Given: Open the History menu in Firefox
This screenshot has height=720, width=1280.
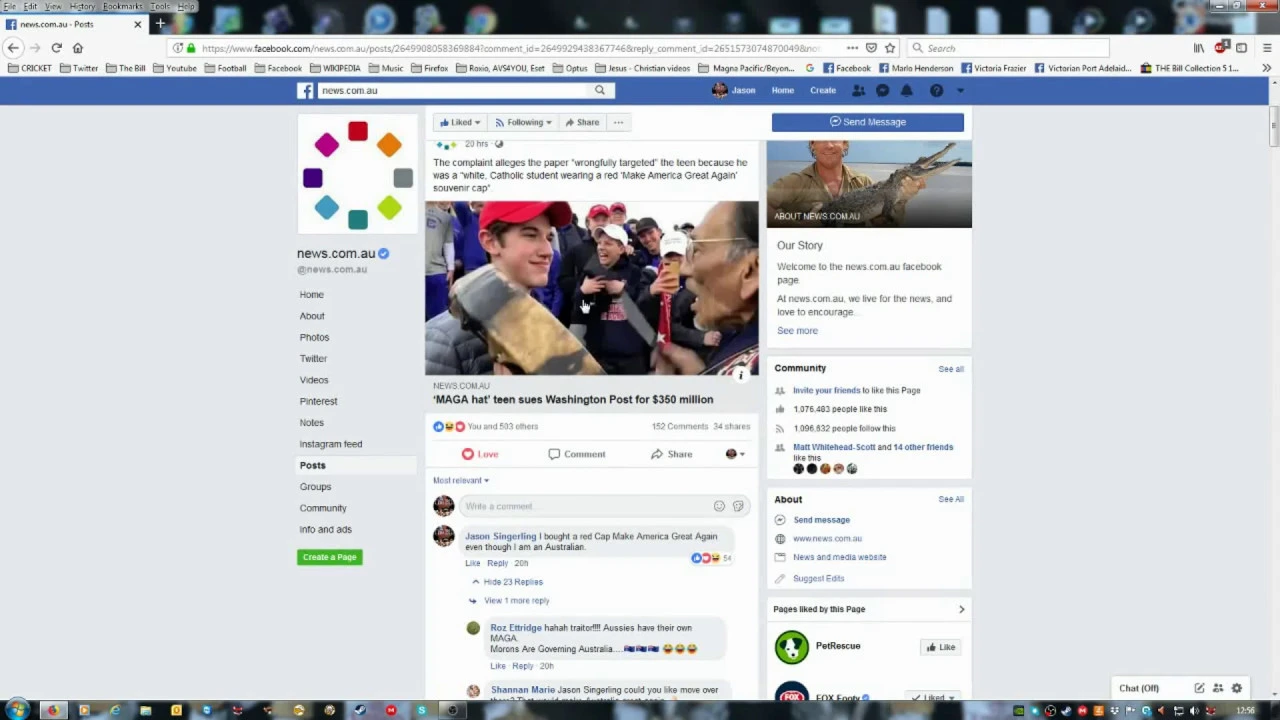Looking at the screenshot, I should [x=82, y=7].
